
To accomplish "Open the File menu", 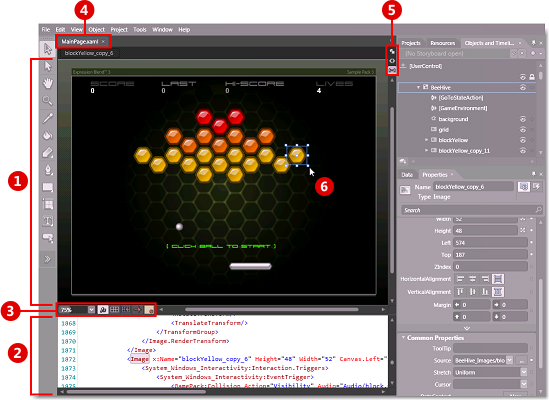I will point(46,29).
